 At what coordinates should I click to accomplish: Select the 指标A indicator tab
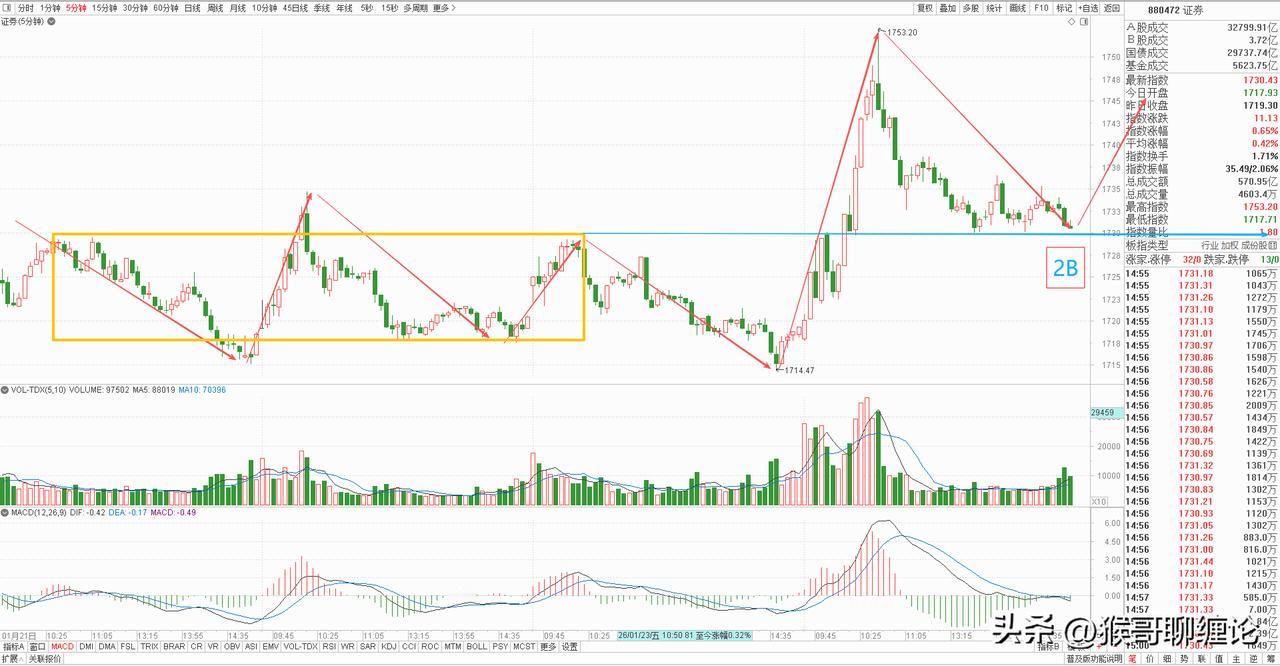(14, 647)
